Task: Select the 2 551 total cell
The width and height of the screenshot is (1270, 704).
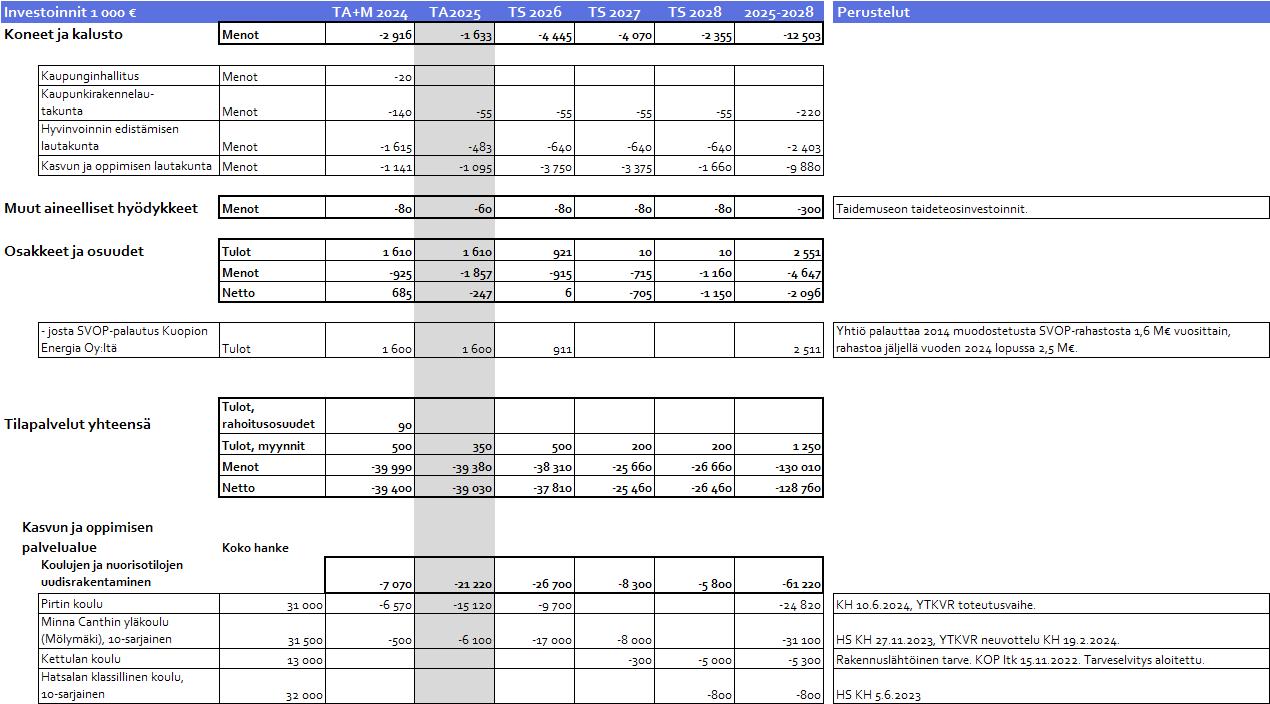Action: (x=779, y=251)
